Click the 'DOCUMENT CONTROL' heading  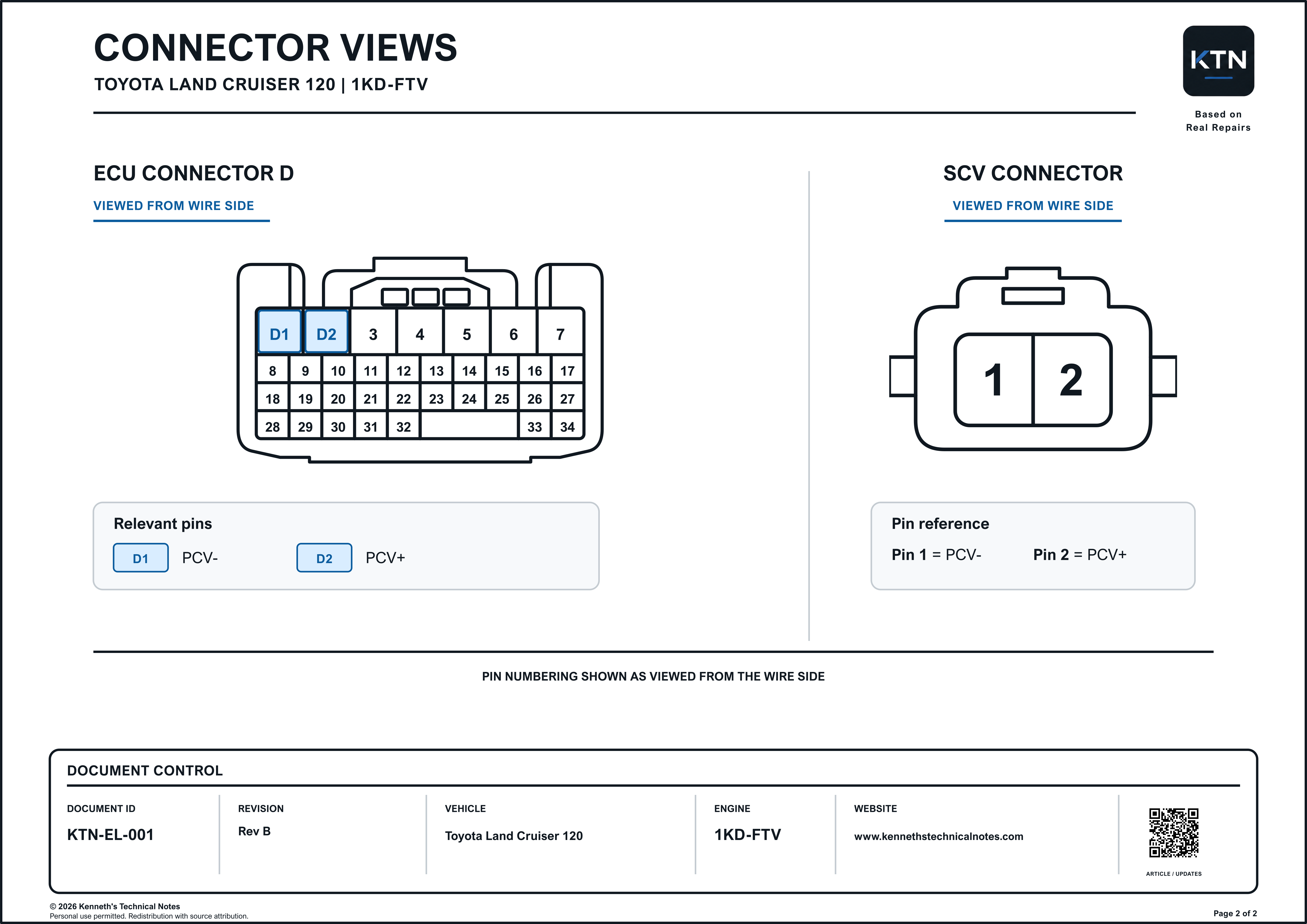(x=145, y=770)
